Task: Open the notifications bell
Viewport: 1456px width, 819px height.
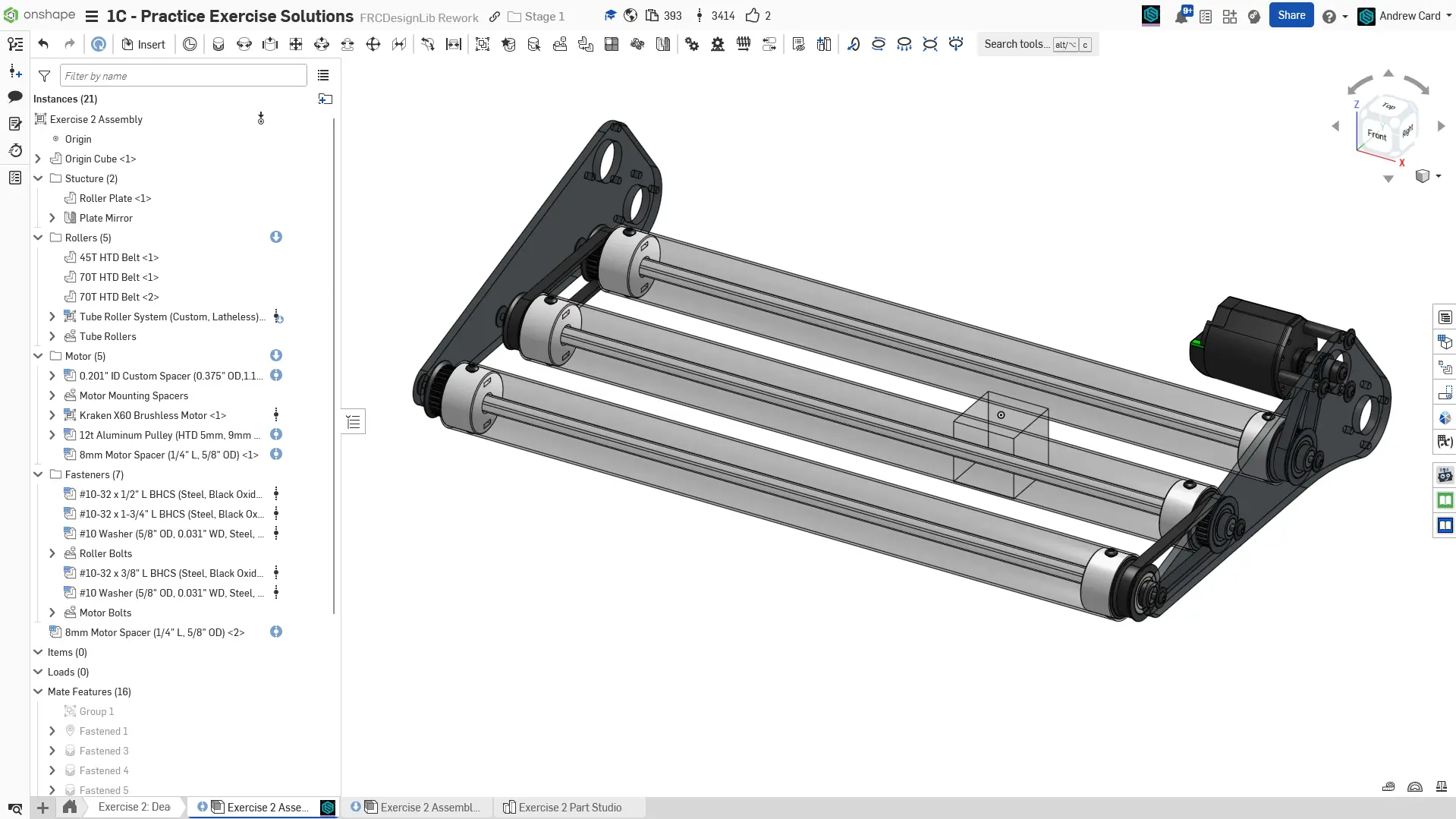Action: tap(1181, 16)
